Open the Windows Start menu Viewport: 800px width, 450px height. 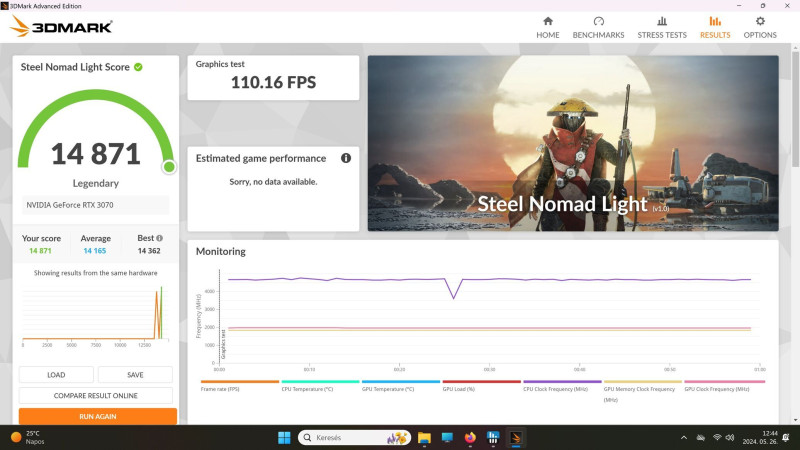coord(284,437)
